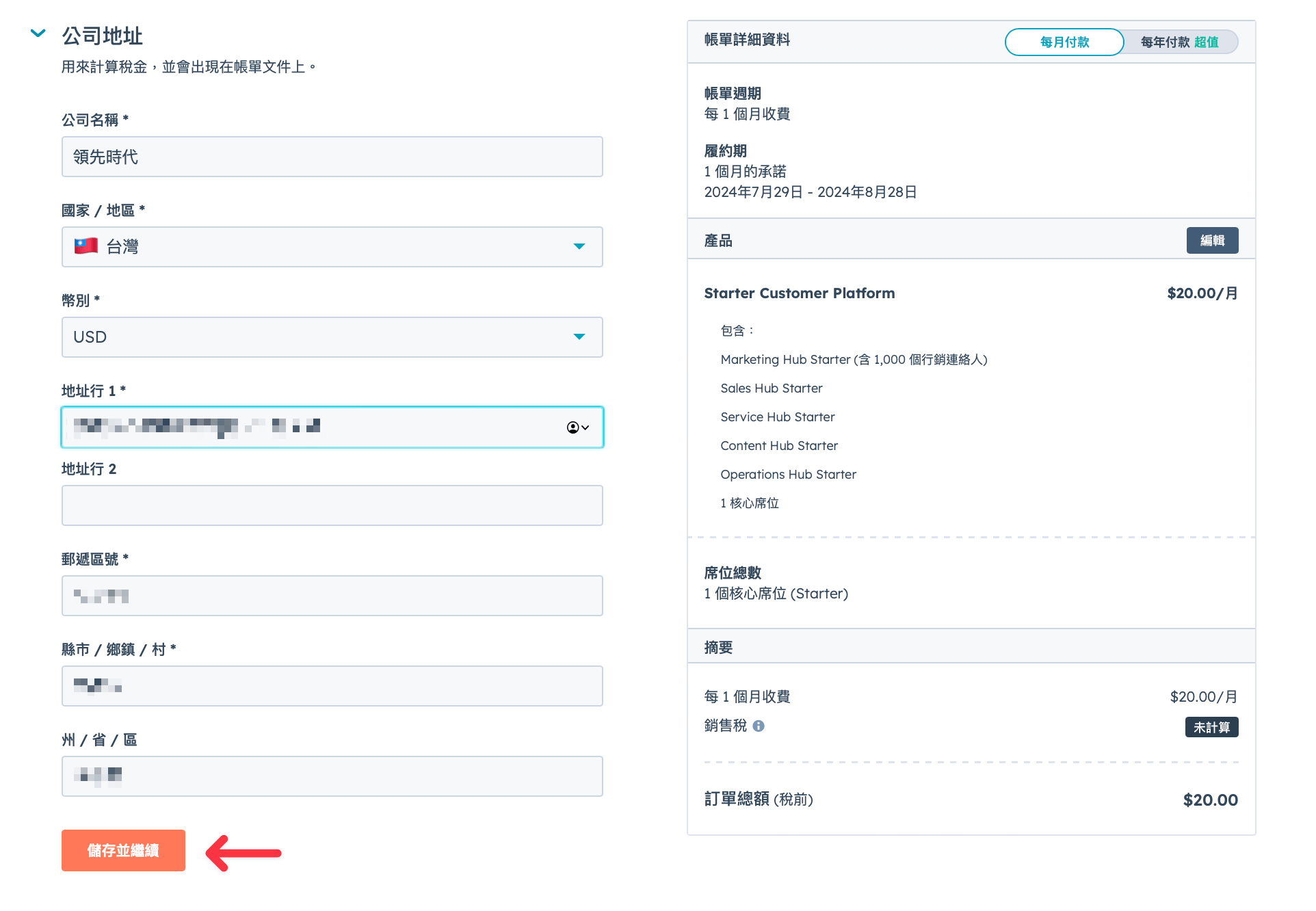The width and height of the screenshot is (1316, 911).
Task: Collapse the 公司地址 section chevron
Action: tap(38, 33)
